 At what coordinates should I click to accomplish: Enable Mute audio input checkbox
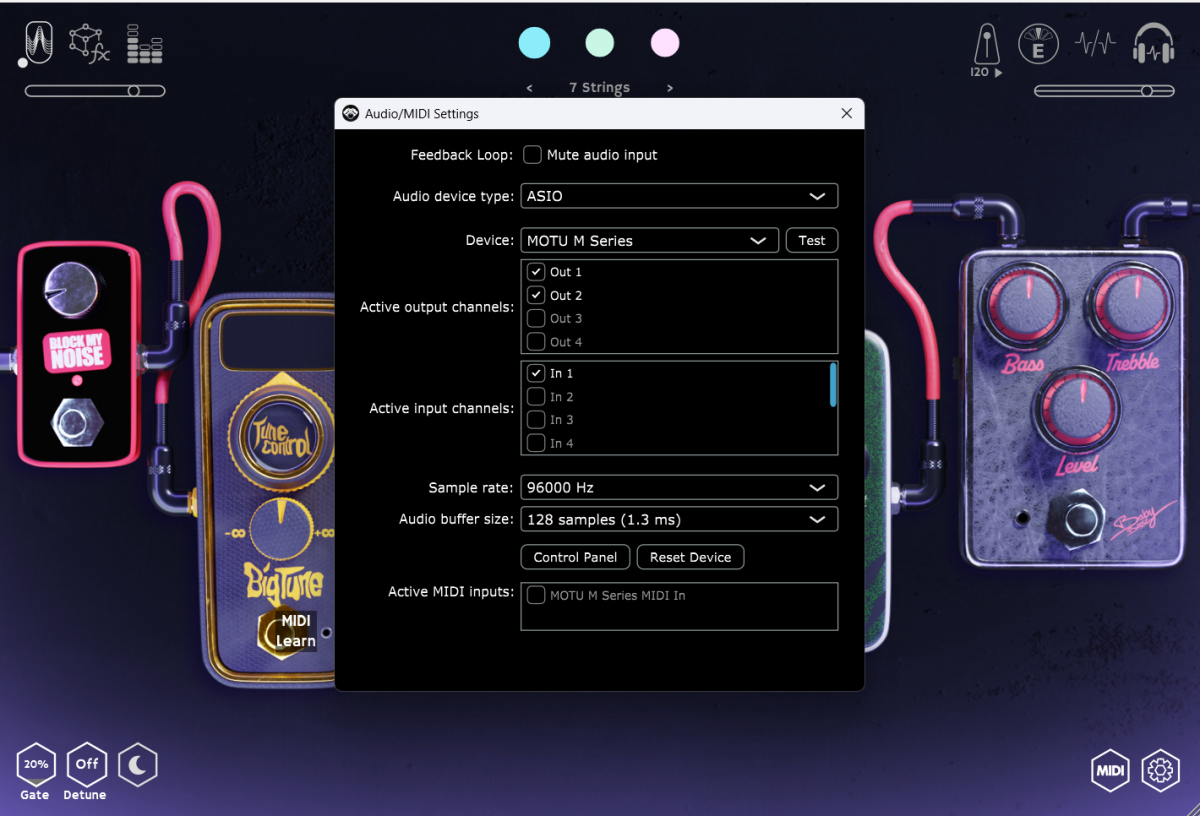click(x=533, y=155)
